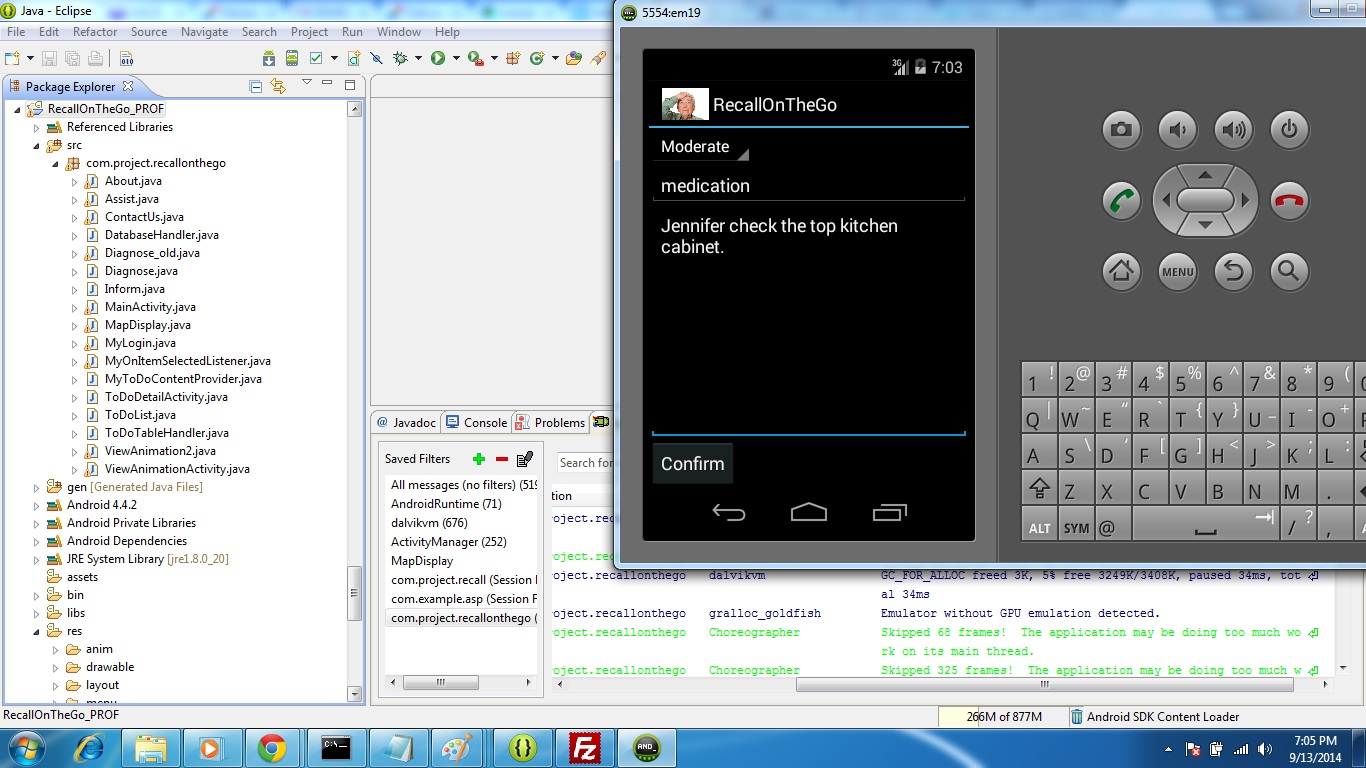Click the medication text field
Screen dimensions: 1366x768
(x=808, y=186)
